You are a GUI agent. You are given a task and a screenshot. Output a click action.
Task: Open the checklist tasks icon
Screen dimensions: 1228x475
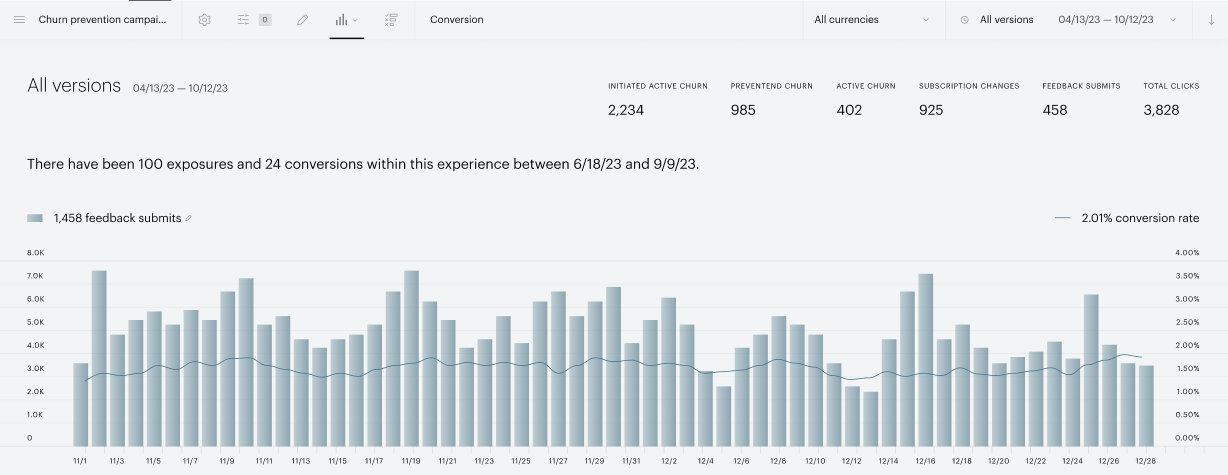tap(391, 20)
